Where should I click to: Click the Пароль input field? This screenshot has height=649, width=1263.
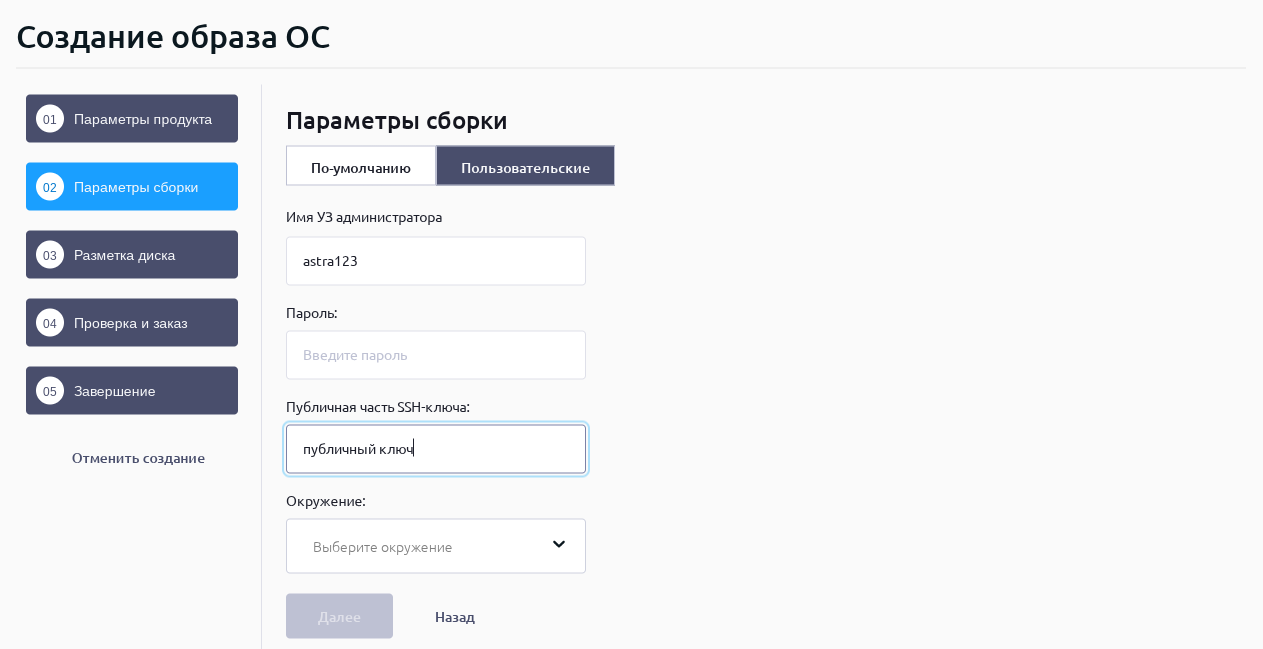(436, 355)
